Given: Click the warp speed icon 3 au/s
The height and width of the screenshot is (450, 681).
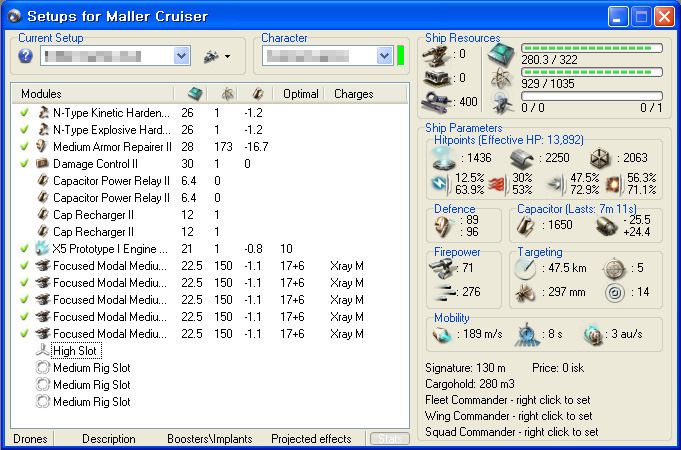Looking at the screenshot, I should point(593,334).
